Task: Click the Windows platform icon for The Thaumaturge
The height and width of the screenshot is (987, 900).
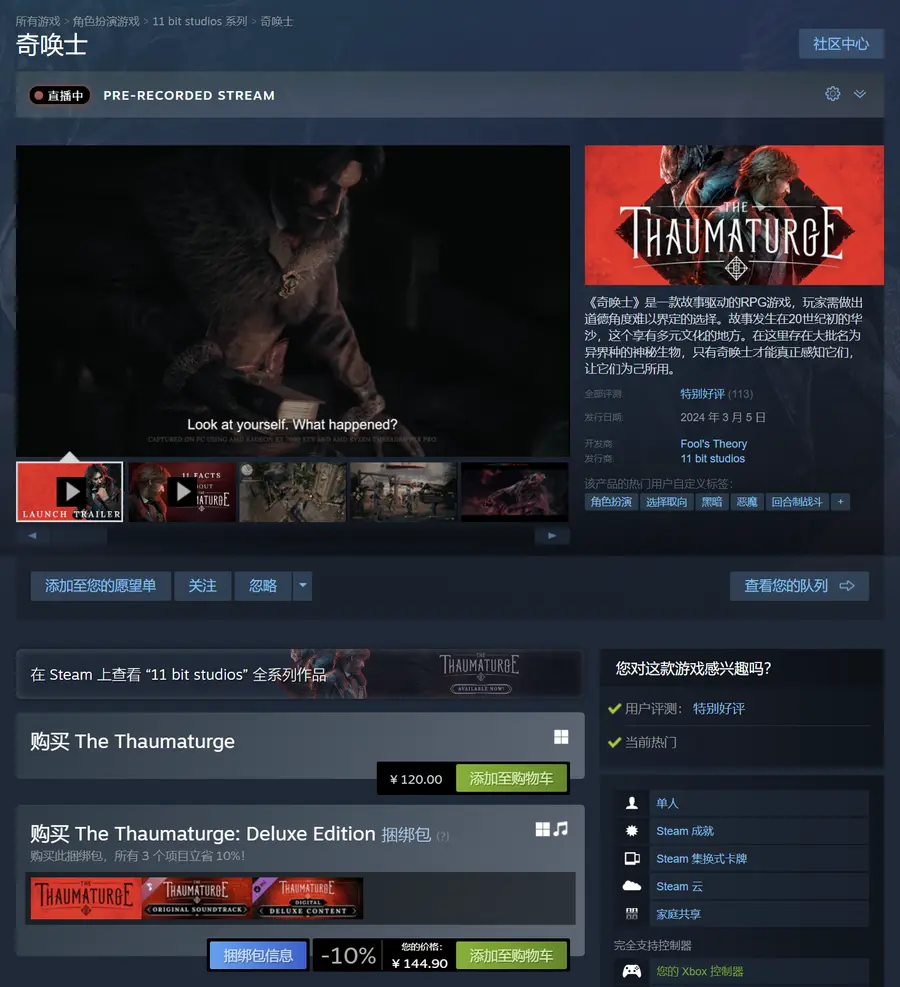Action: (561, 737)
